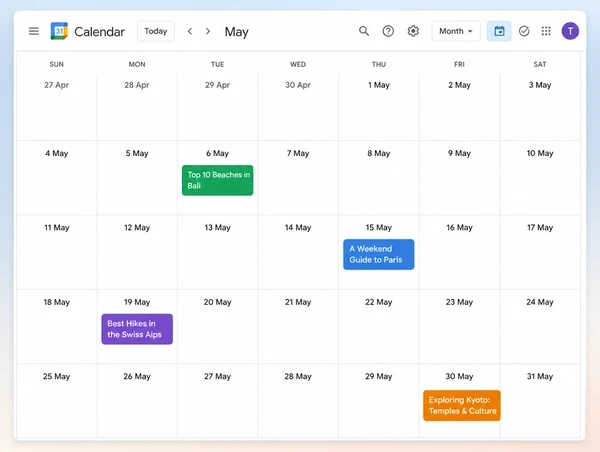Click the Calendar app title text
This screenshot has width=600, height=452.
99,31
